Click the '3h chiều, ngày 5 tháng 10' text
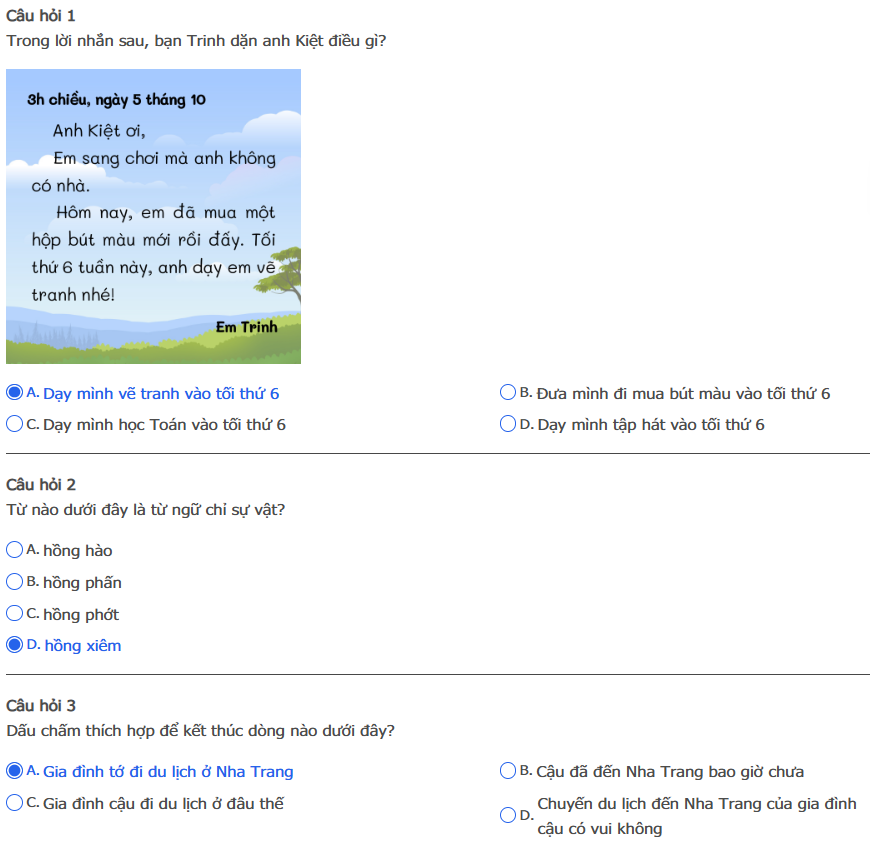 coord(116,100)
